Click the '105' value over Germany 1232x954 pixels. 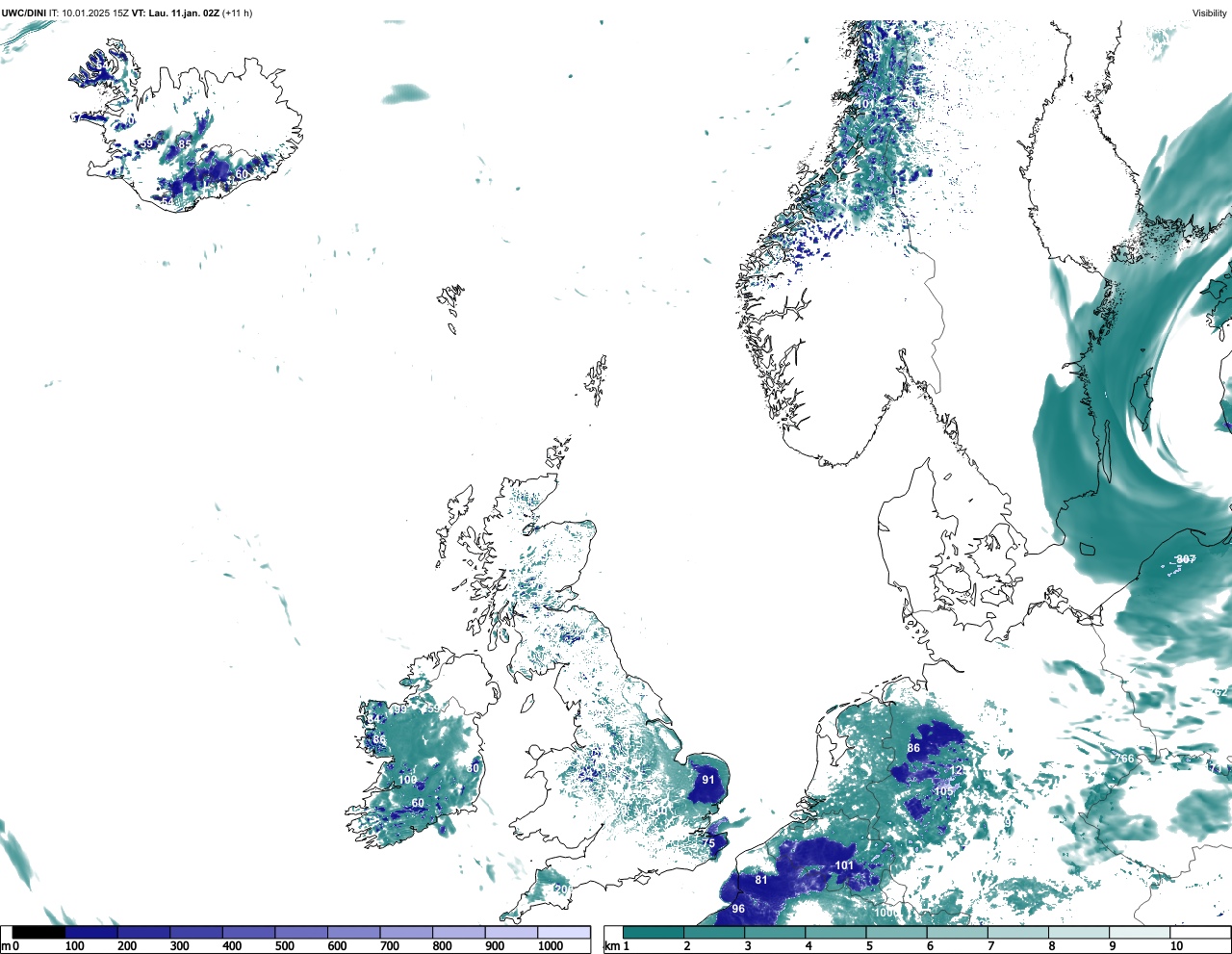[944, 791]
